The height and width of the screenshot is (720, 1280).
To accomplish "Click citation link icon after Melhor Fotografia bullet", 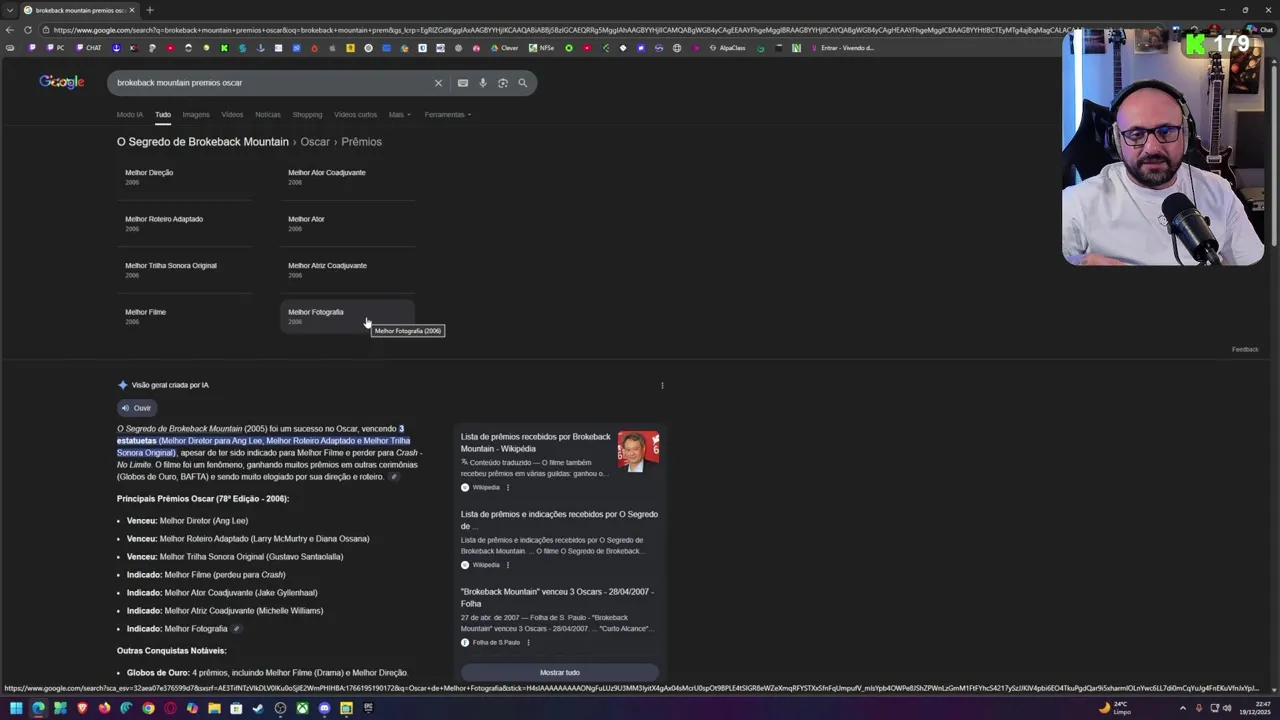I will point(236,629).
